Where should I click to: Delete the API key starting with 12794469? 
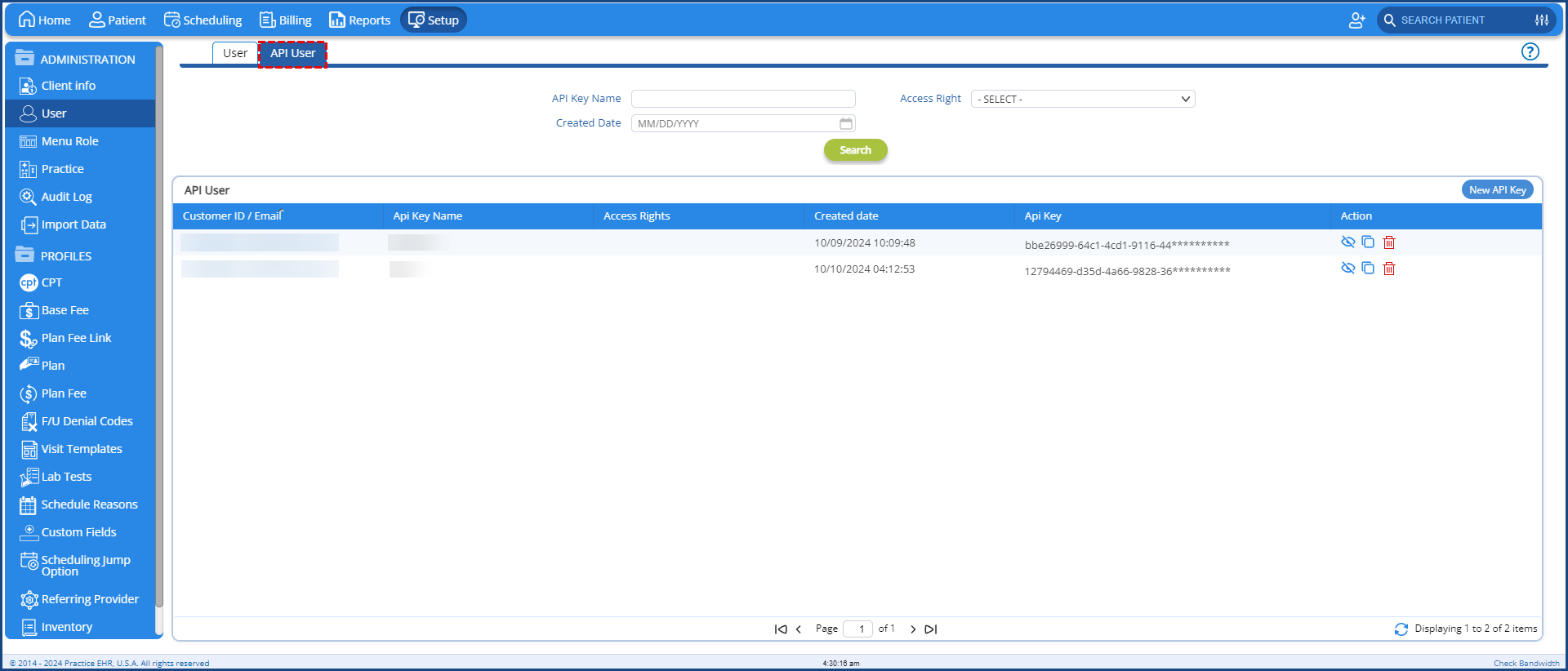[1389, 269]
